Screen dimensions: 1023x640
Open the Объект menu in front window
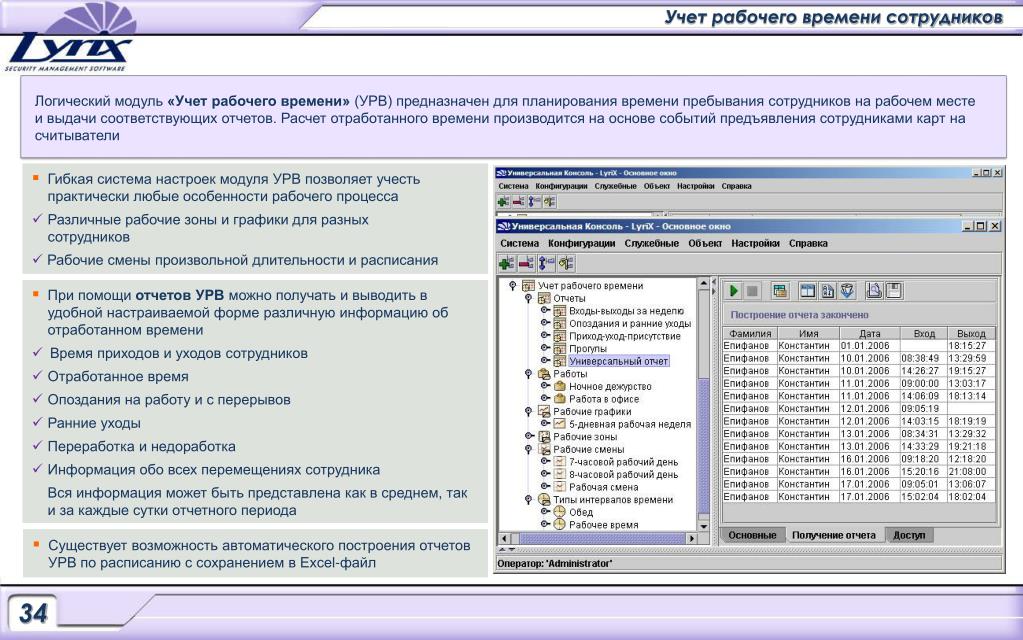point(705,243)
